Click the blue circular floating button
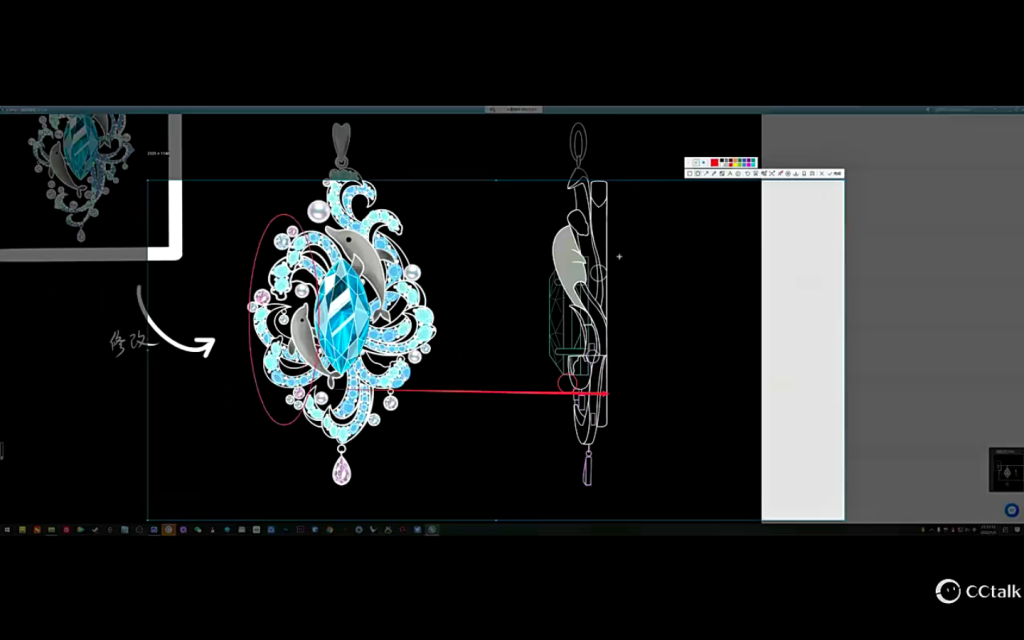Screen dimensions: 1024x640 pyautogui.click(x=1011, y=510)
